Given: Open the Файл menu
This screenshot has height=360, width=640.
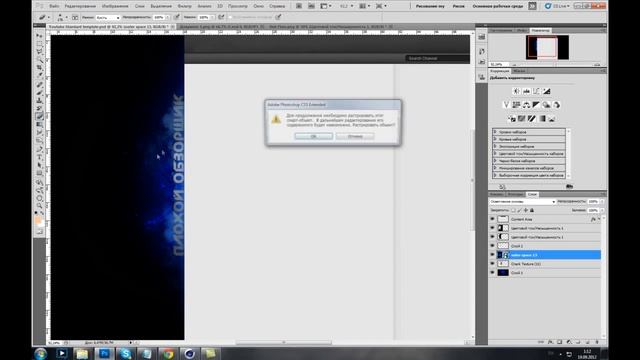Looking at the screenshot, I should point(54,6).
